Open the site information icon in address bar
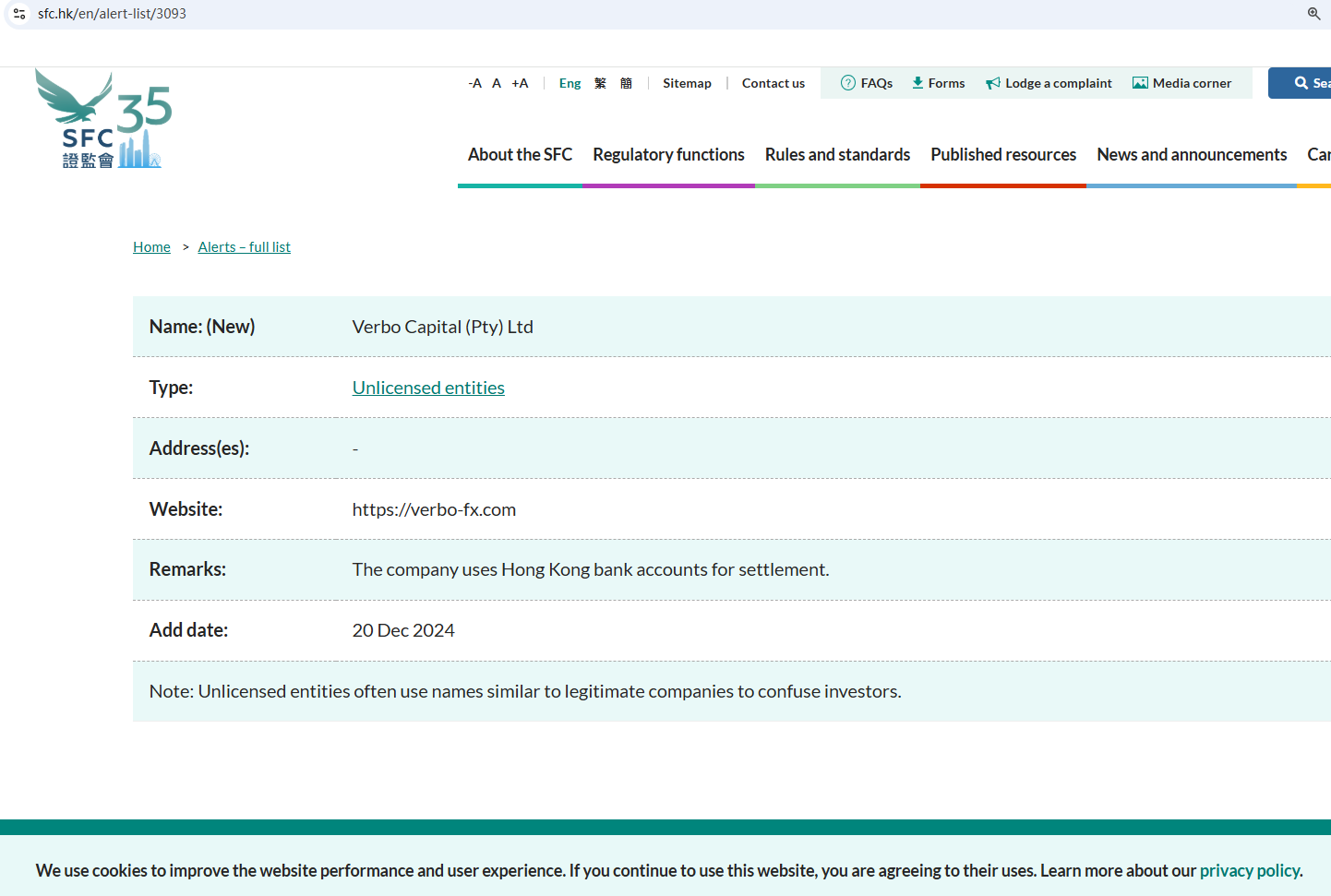 coord(19,14)
